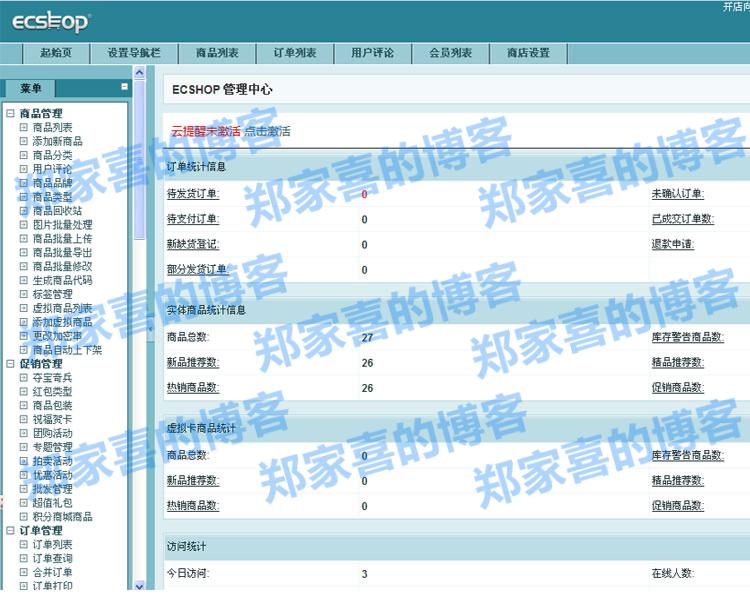Click the ECSHOP logo

pyautogui.click(x=51, y=22)
